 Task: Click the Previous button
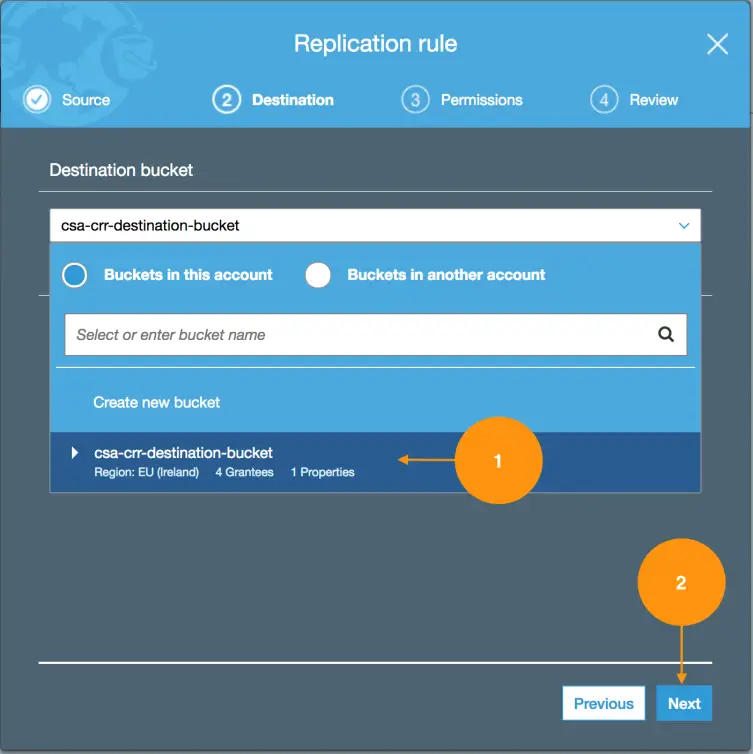point(603,704)
